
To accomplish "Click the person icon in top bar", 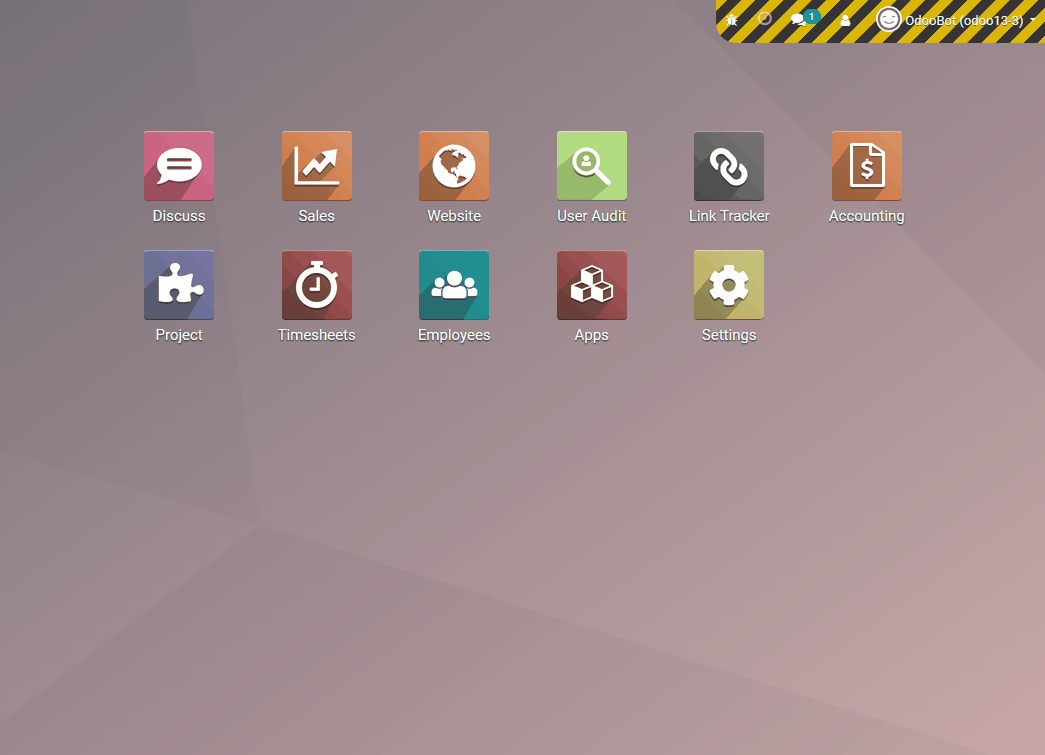I will coord(845,20).
